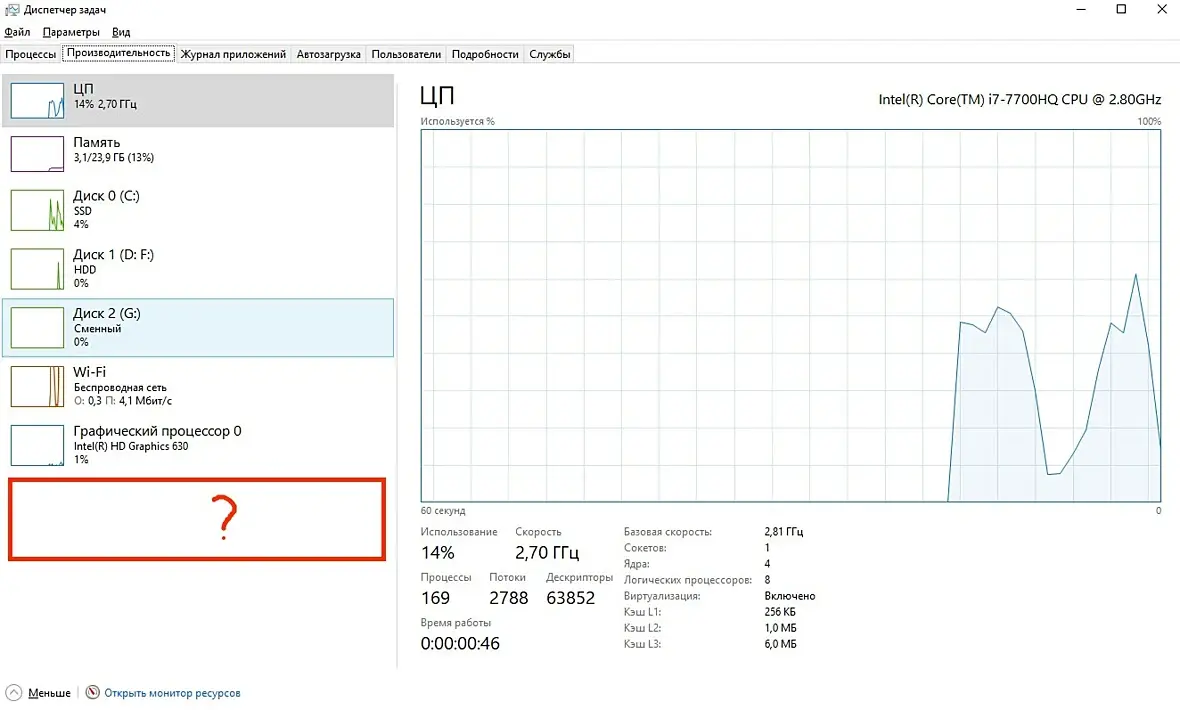Switch to the Службы tab
The image size is (1180, 710).
point(550,54)
